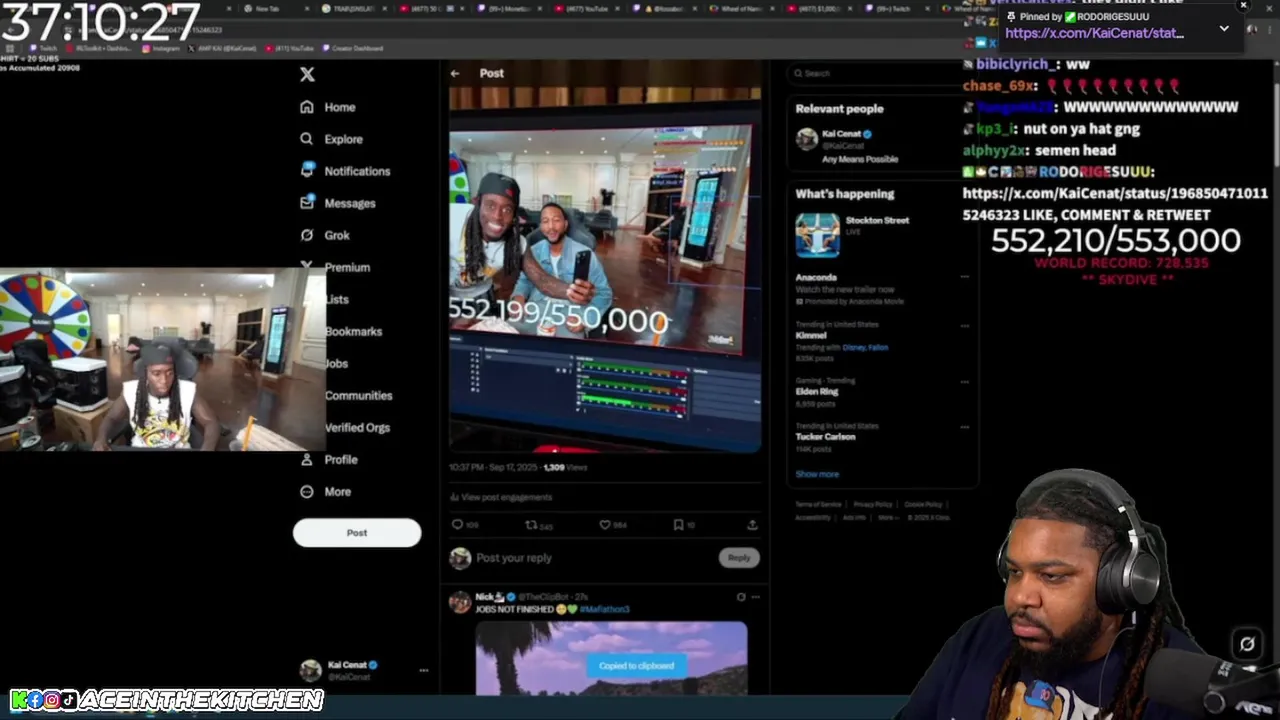Open Instagram bookmark in bookmarks bar
The width and height of the screenshot is (1280, 720).
pos(160,48)
